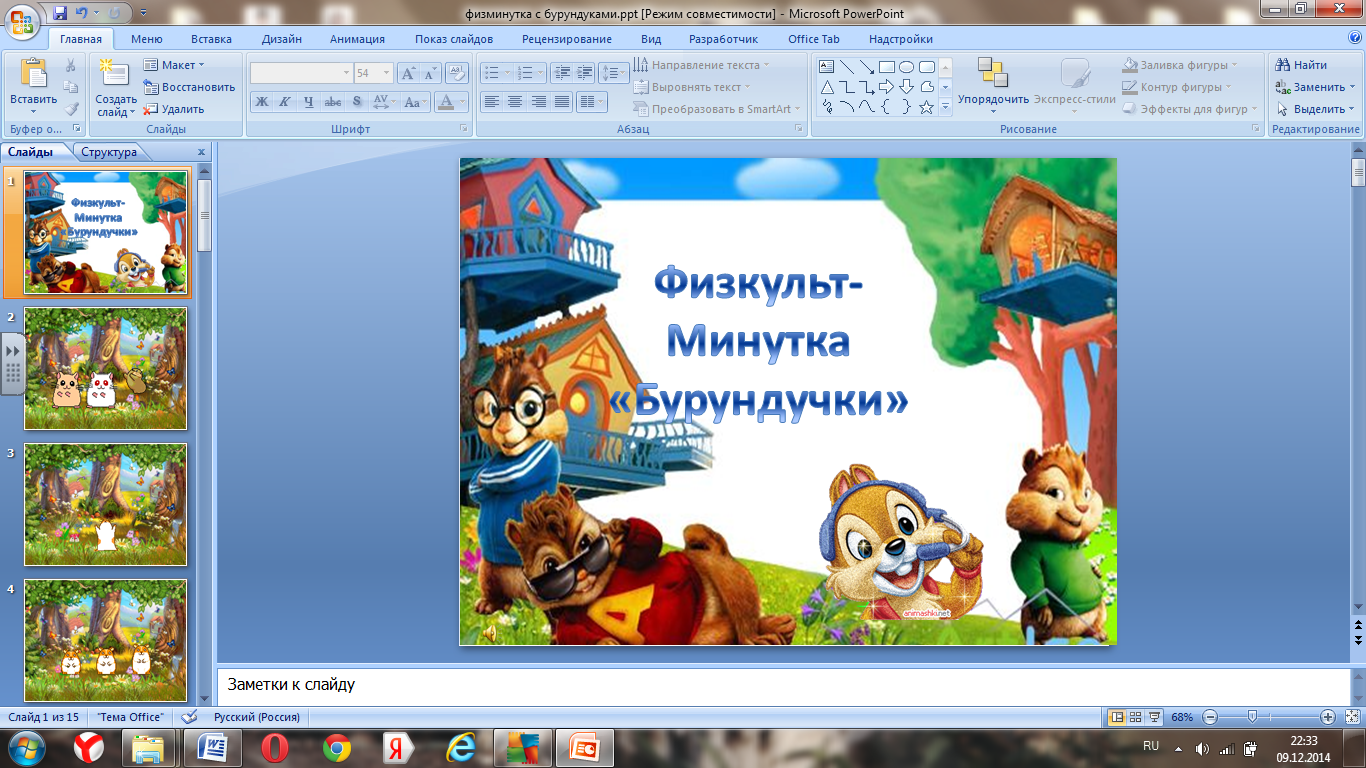The image size is (1366, 768).
Task: Open the Рецензирование tab
Action: click(x=567, y=39)
